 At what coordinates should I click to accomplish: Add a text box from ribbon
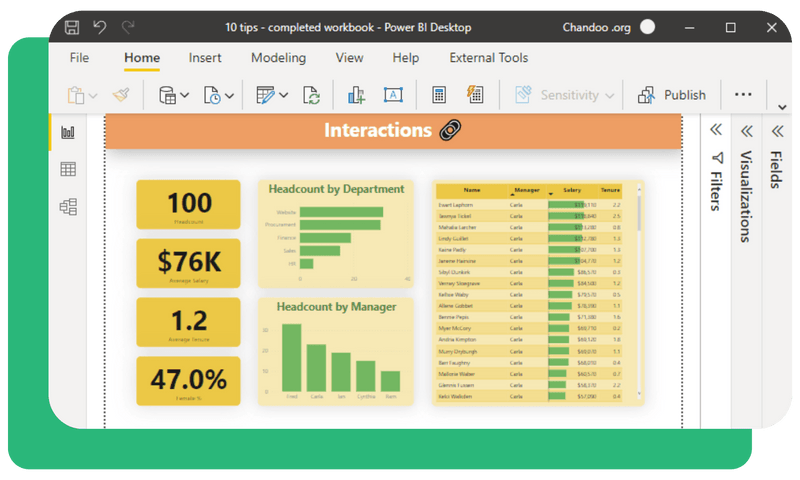pyautogui.click(x=393, y=95)
